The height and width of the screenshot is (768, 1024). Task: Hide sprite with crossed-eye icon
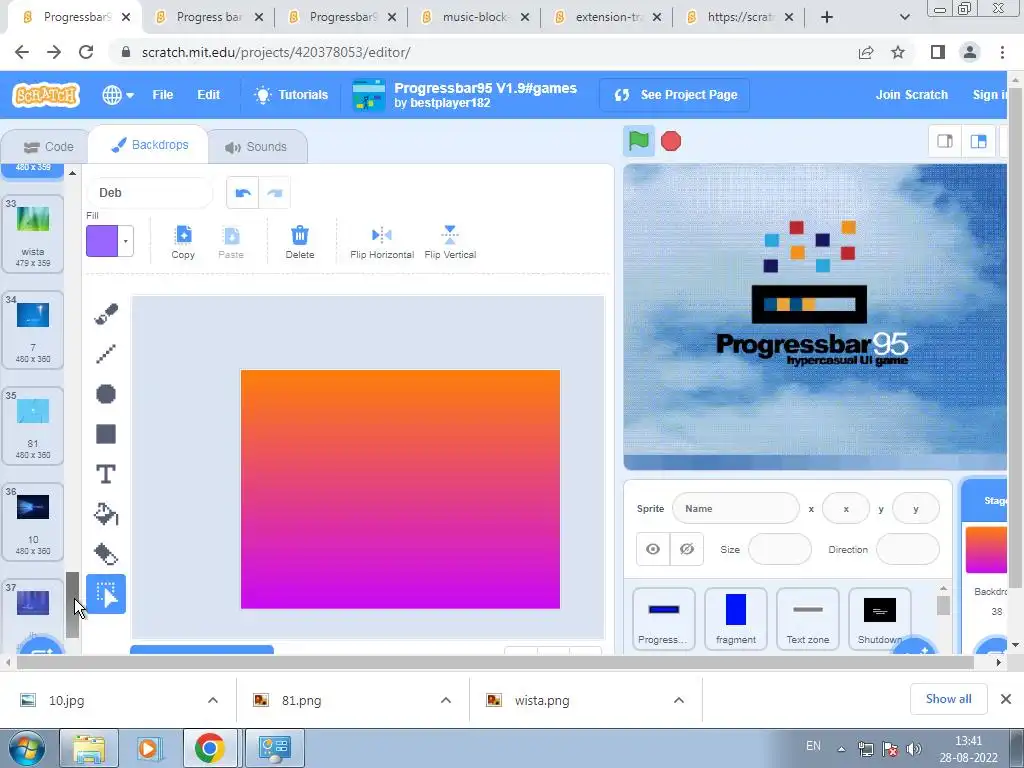[686, 549]
